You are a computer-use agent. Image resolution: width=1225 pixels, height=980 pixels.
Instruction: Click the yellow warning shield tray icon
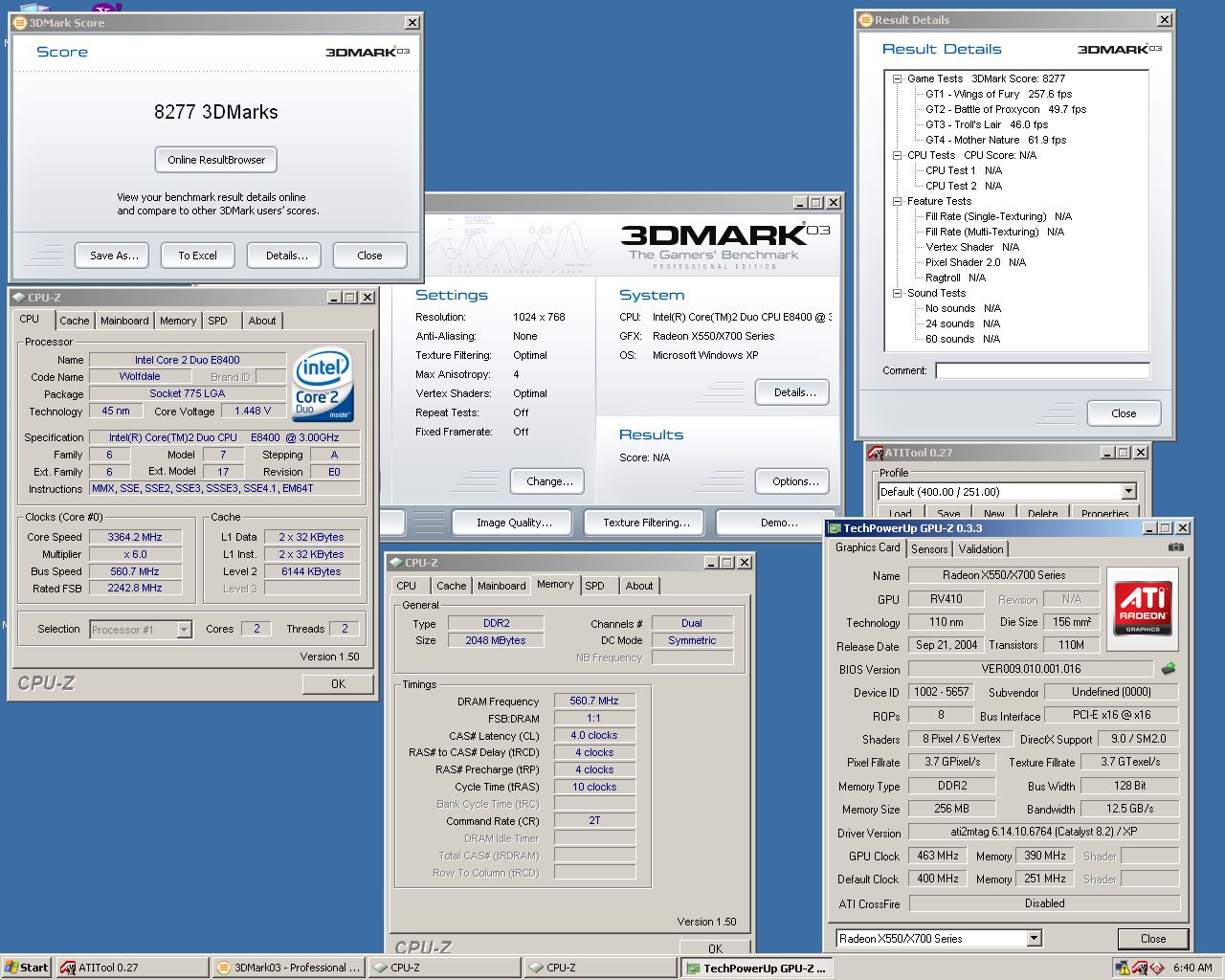point(1122,968)
